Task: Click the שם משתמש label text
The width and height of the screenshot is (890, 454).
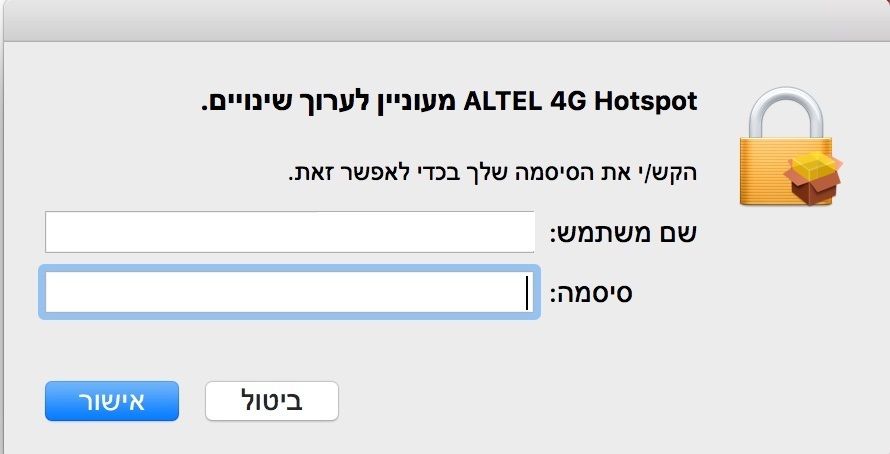Action: click(623, 234)
